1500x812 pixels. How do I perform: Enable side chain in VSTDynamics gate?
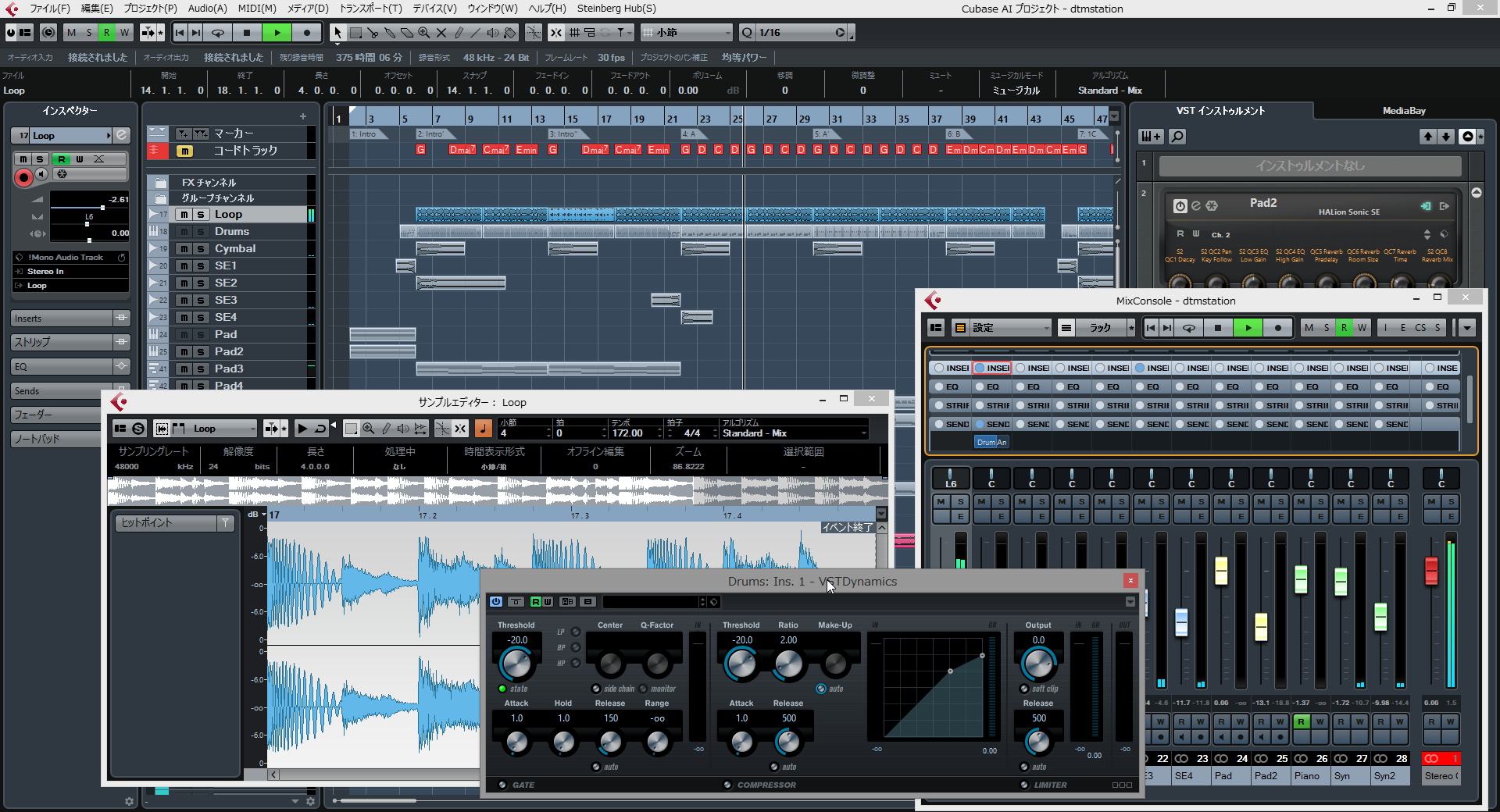[x=596, y=689]
